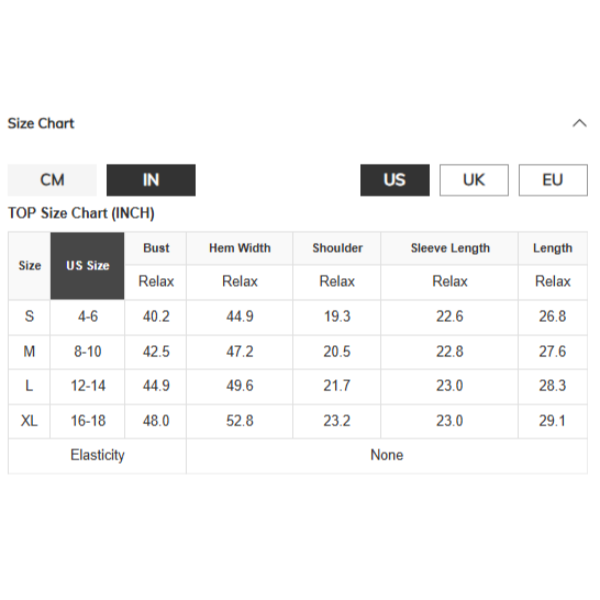Click the TOP Size Chart (INCH) title
The width and height of the screenshot is (600, 600).
tap(81, 213)
